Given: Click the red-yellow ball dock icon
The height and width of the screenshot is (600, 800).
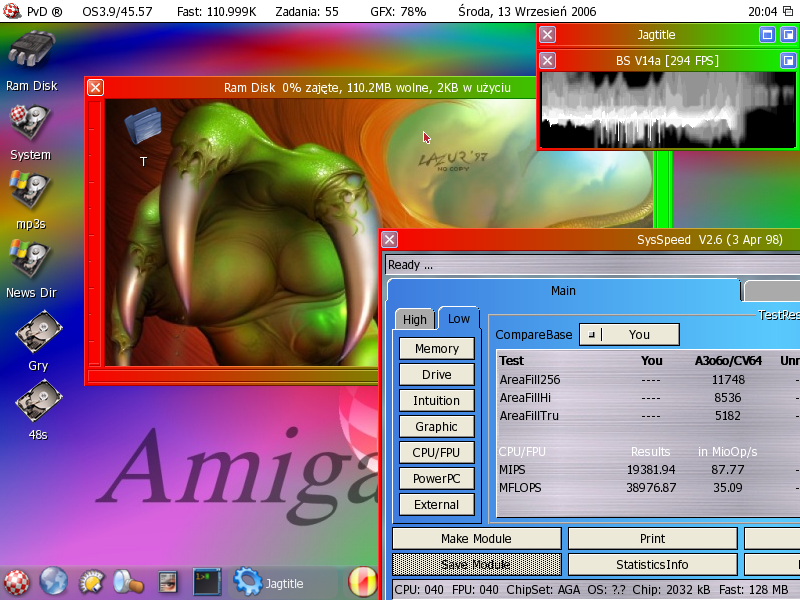Looking at the screenshot, I should tap(362, 582).
